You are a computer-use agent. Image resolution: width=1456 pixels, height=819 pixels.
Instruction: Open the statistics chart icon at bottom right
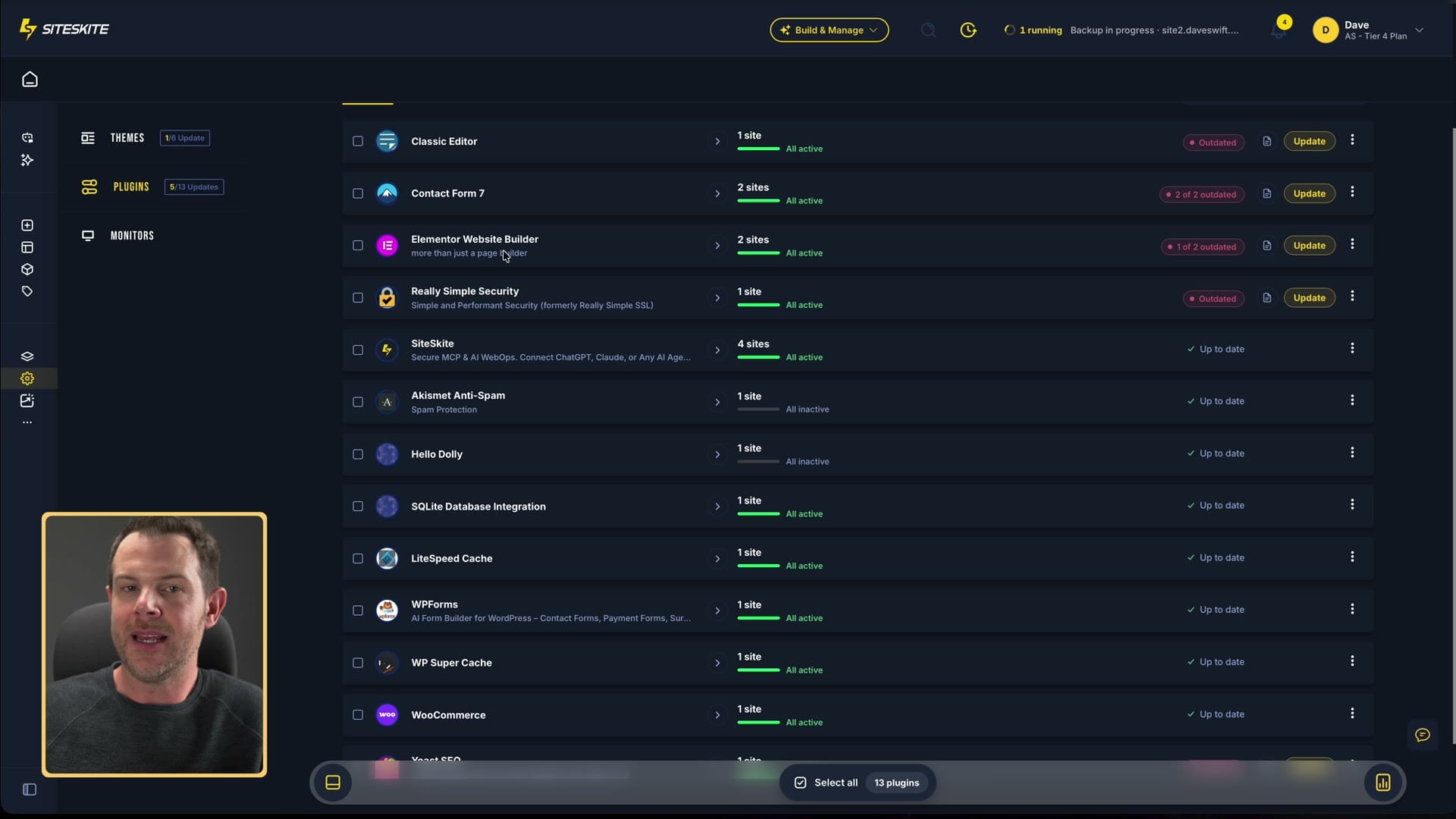point(1383,783)
